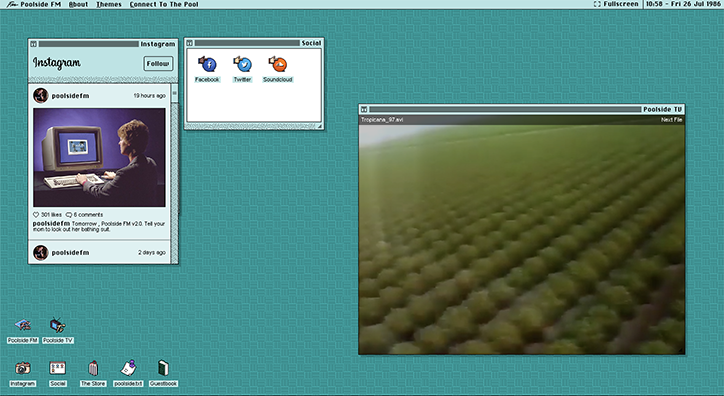Open the Poolside FM menu
Viewport: 724px width, 396px height.
click(x=40, y=4)
